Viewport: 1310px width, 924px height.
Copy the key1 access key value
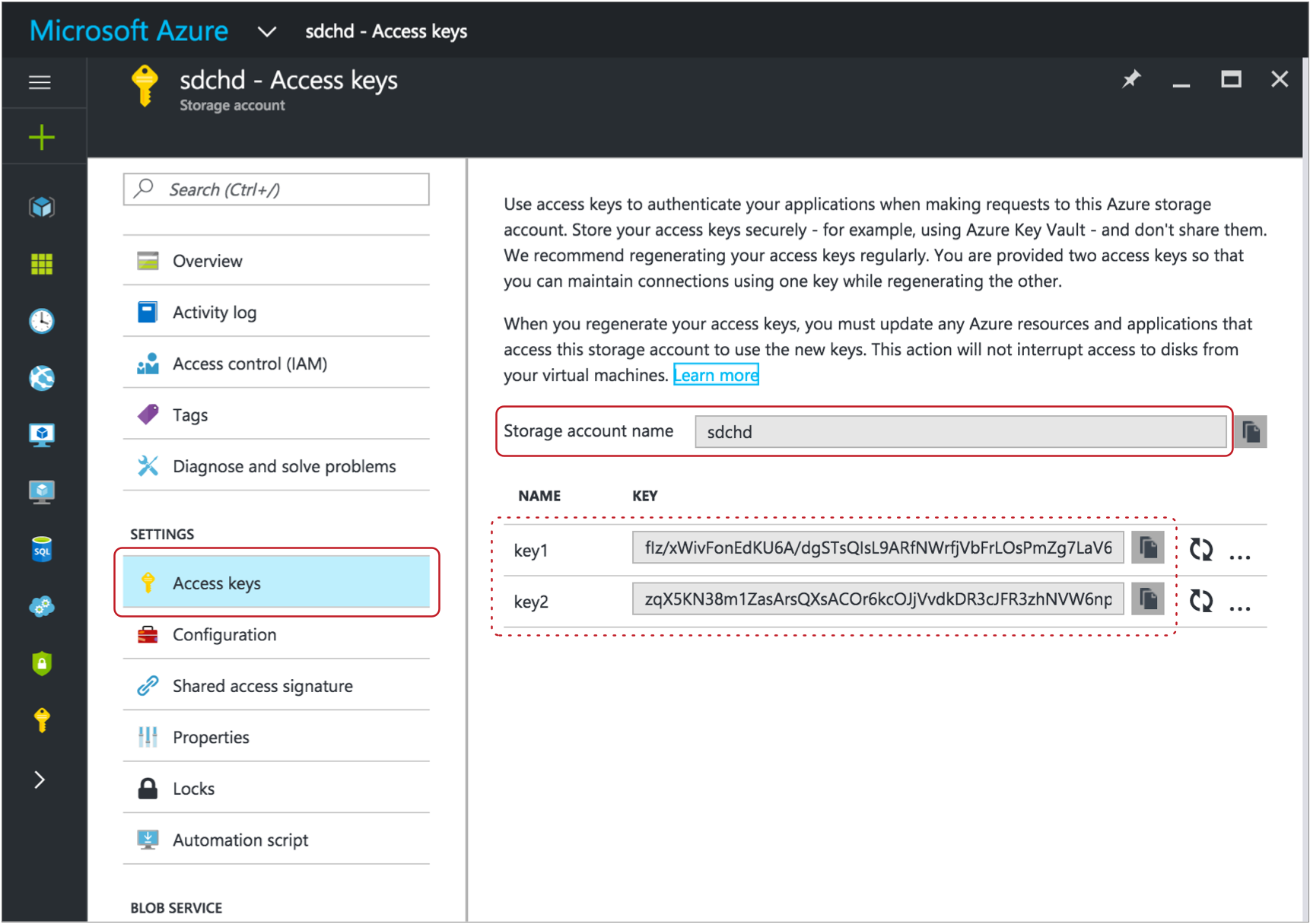pos(1147,548)
